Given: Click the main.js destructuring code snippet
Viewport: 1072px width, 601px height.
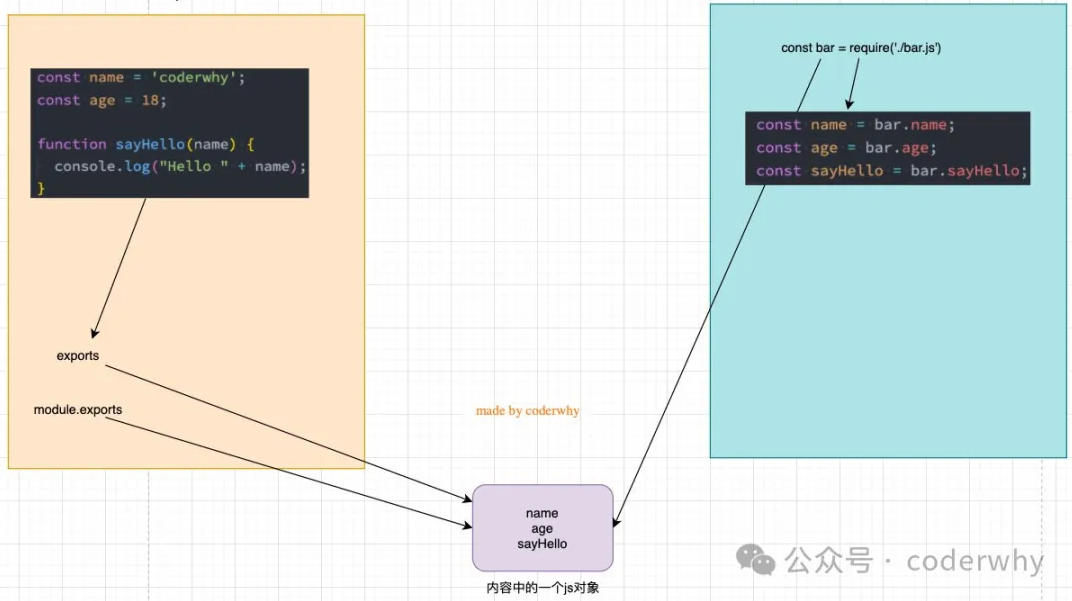Looking at the screenshot, I should click(x=887, y=148).
